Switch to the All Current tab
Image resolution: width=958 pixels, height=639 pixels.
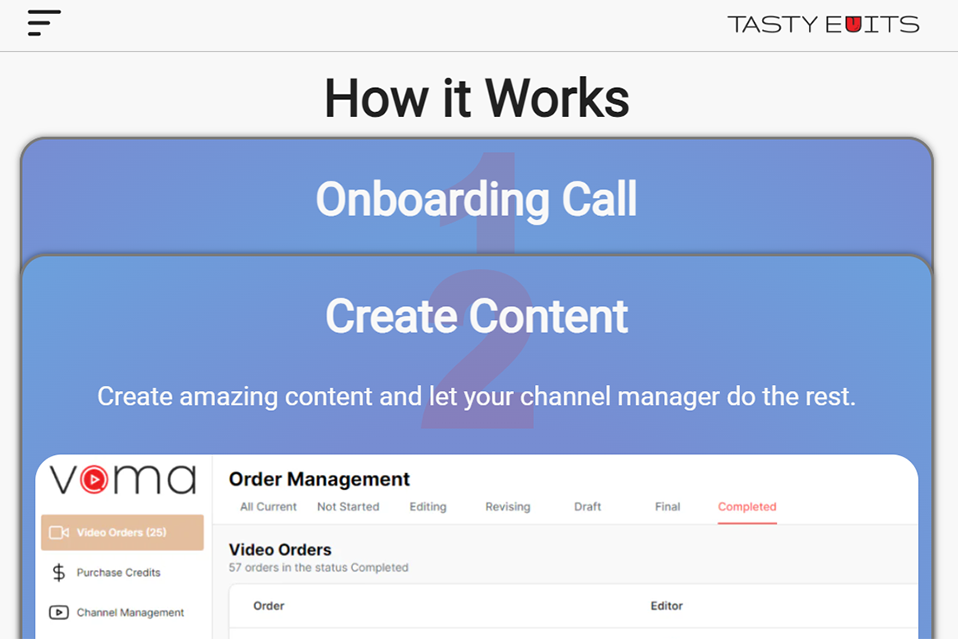pos(268,506)
